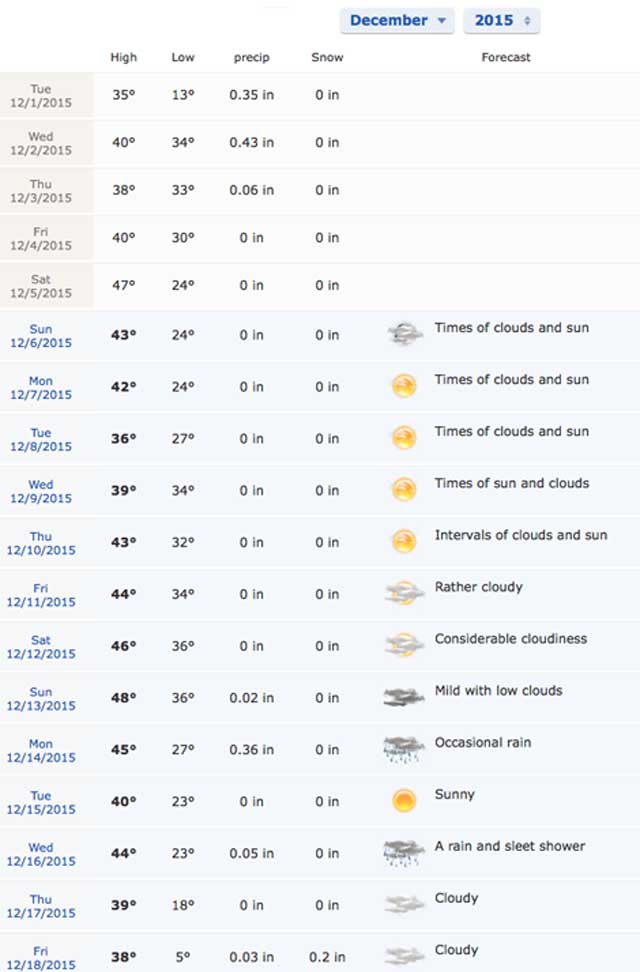Click the sleet shower icon for Wed 12/16/2015
640x972 pixels.
[x=404, y=853]
